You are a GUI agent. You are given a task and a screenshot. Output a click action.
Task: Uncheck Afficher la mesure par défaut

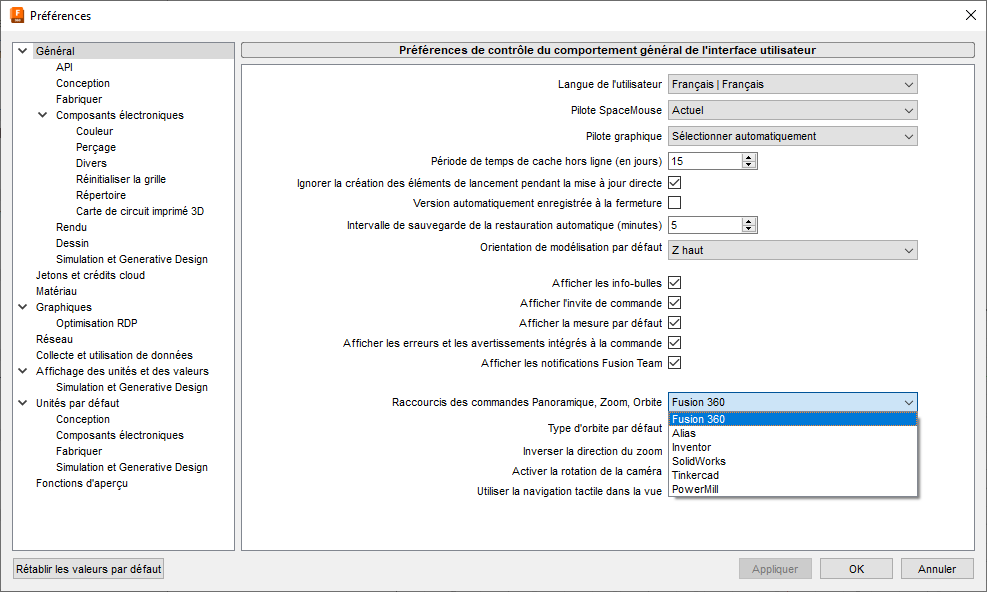(x=674, y=323)
